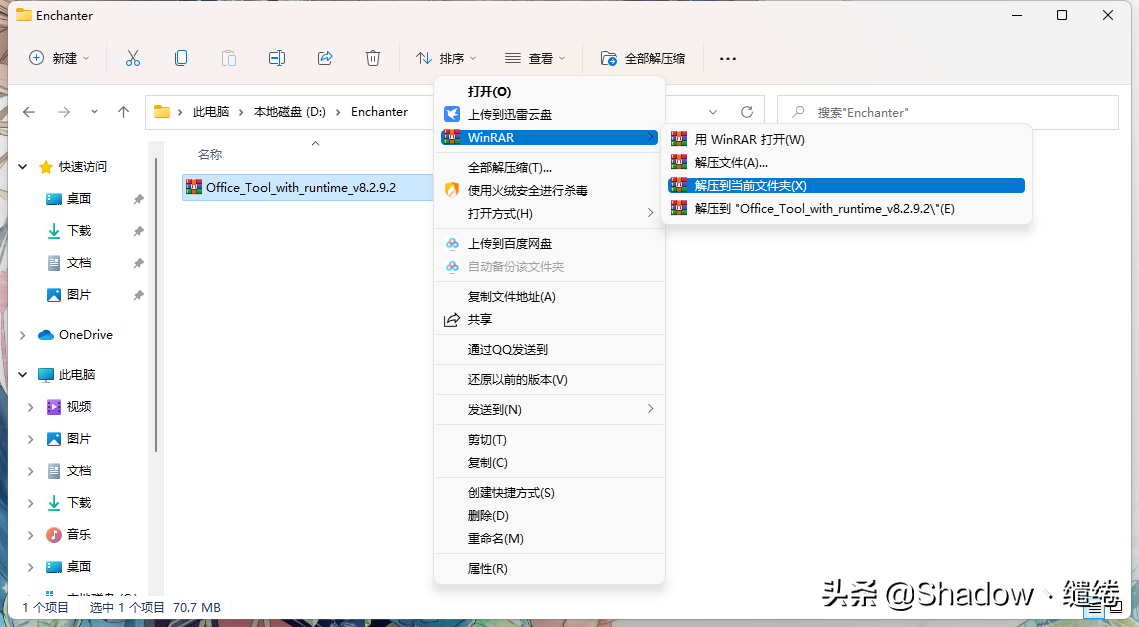This screenshot has width=1139, height=627.
Task: Choose 还原以前的版本(V)
Action: coord(549,380)
